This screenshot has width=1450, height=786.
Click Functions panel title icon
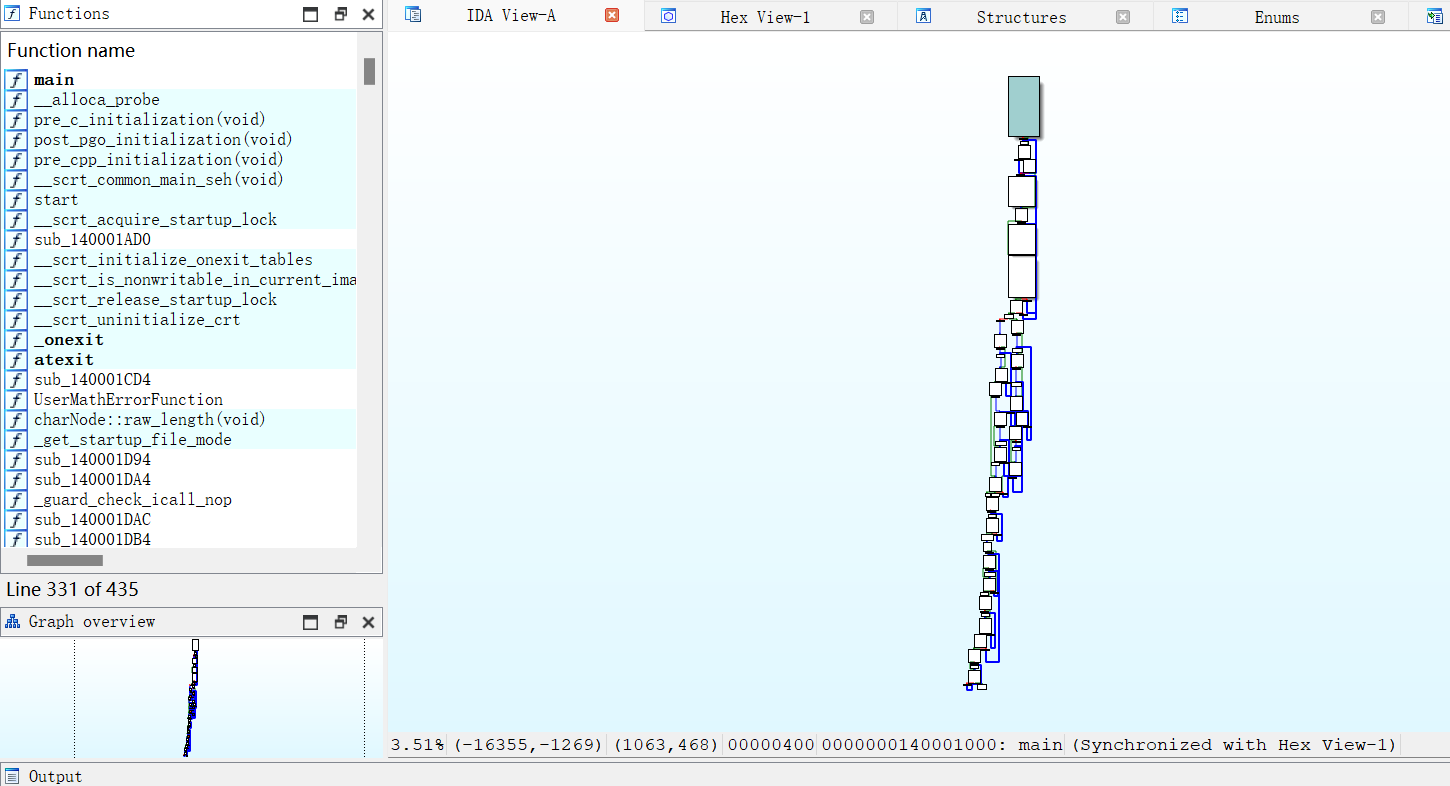click(x=13, y=14)
